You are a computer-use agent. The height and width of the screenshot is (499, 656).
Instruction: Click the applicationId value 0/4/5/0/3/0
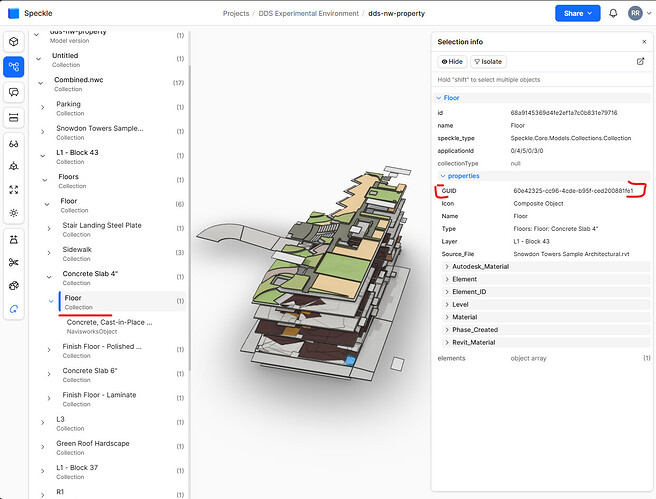pos(527,151)
